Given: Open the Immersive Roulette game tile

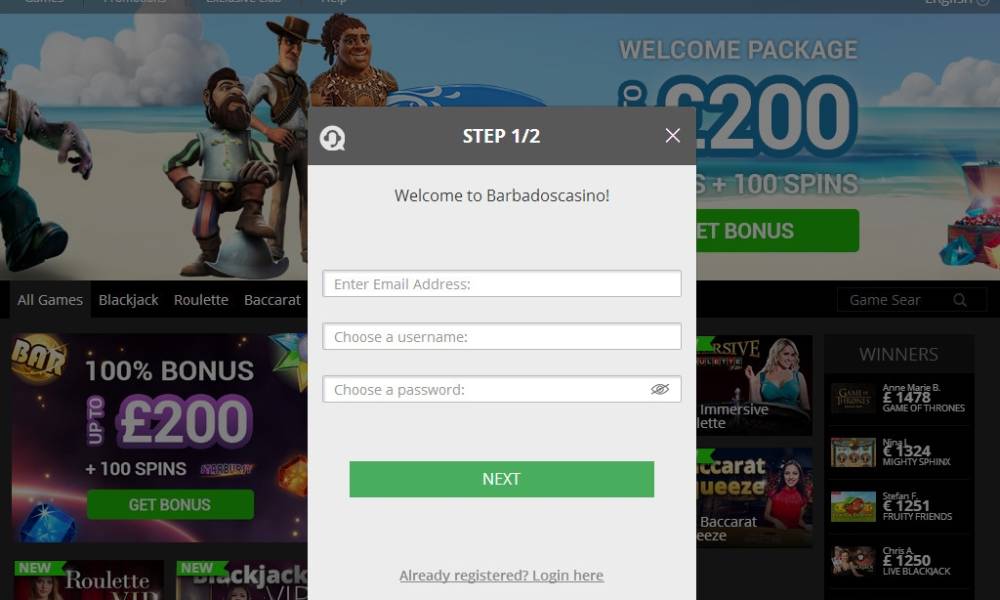Looking at the screenshot, I should (x=754, y=385).
